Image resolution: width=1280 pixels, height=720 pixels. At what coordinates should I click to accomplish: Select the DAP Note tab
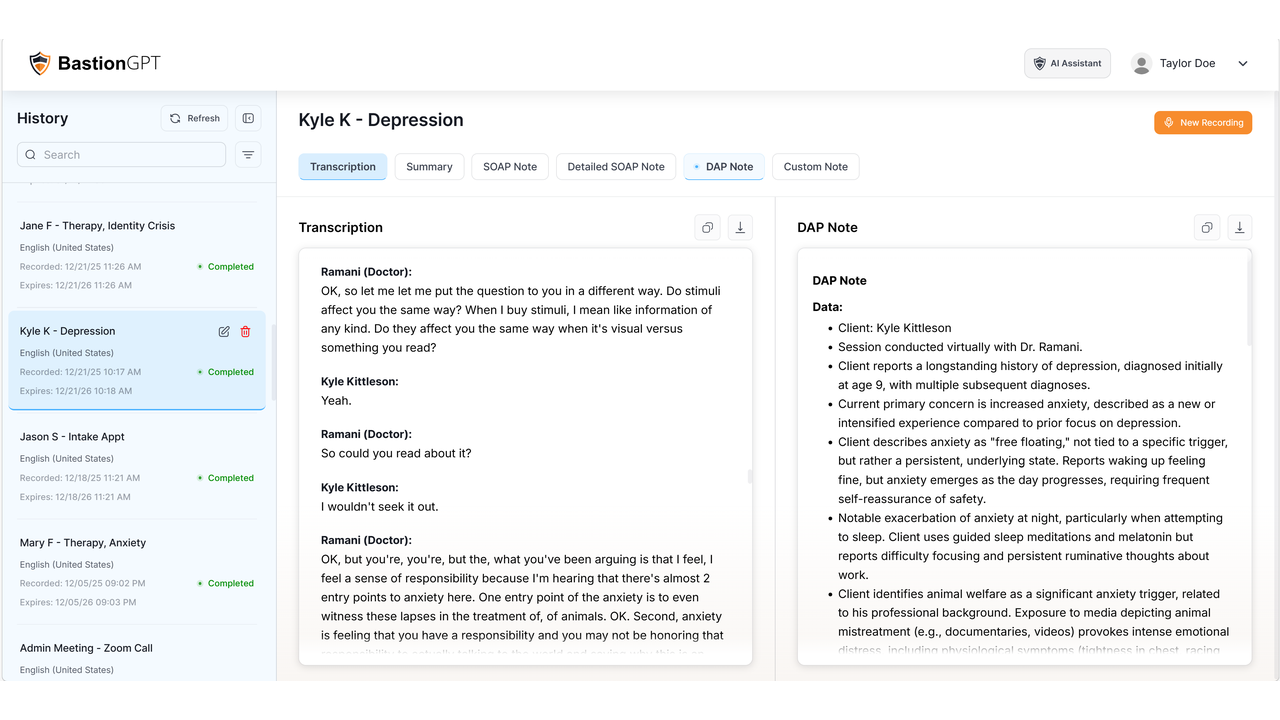click(724, 167)
